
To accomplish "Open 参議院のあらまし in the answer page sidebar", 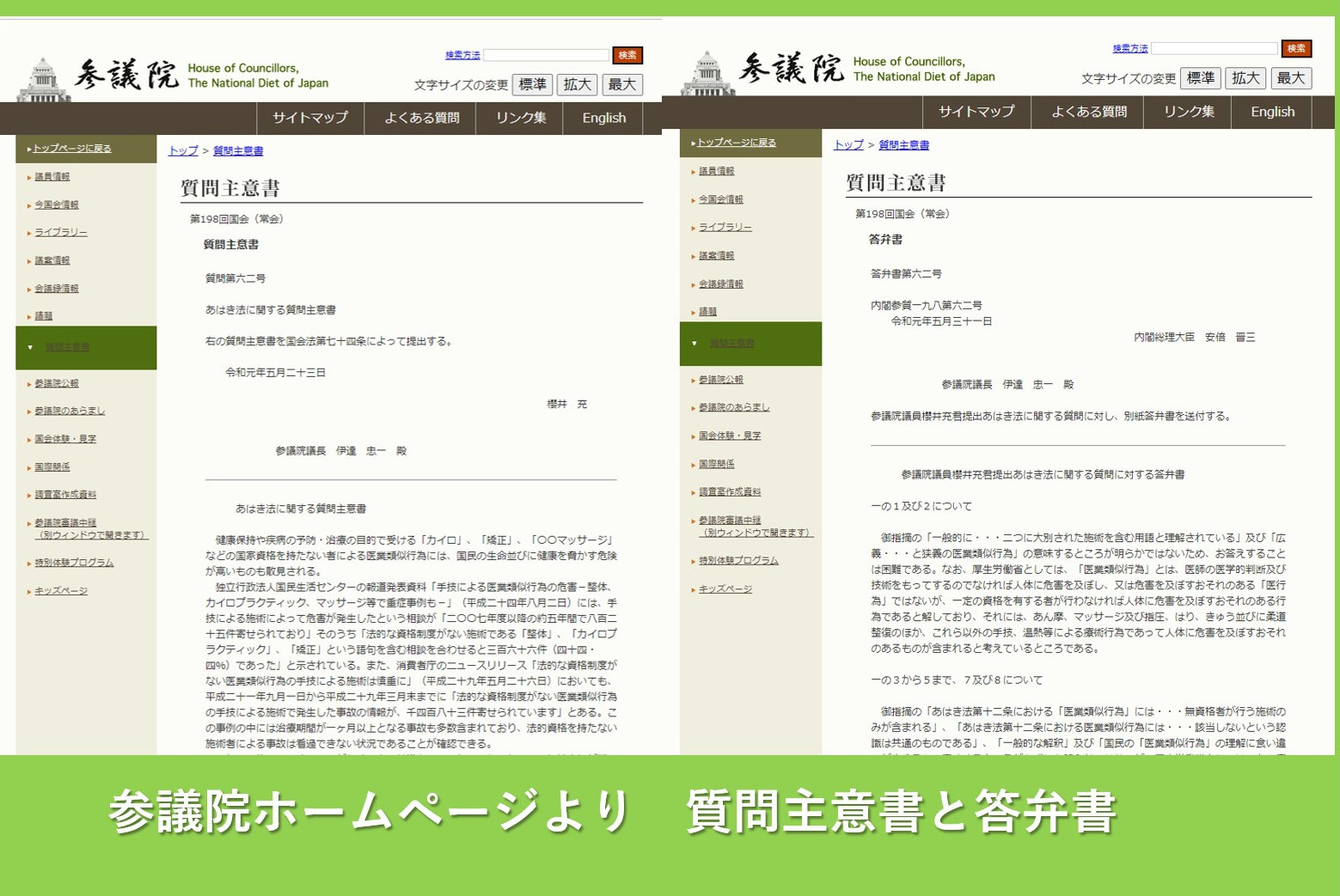I will click(734, 407).
